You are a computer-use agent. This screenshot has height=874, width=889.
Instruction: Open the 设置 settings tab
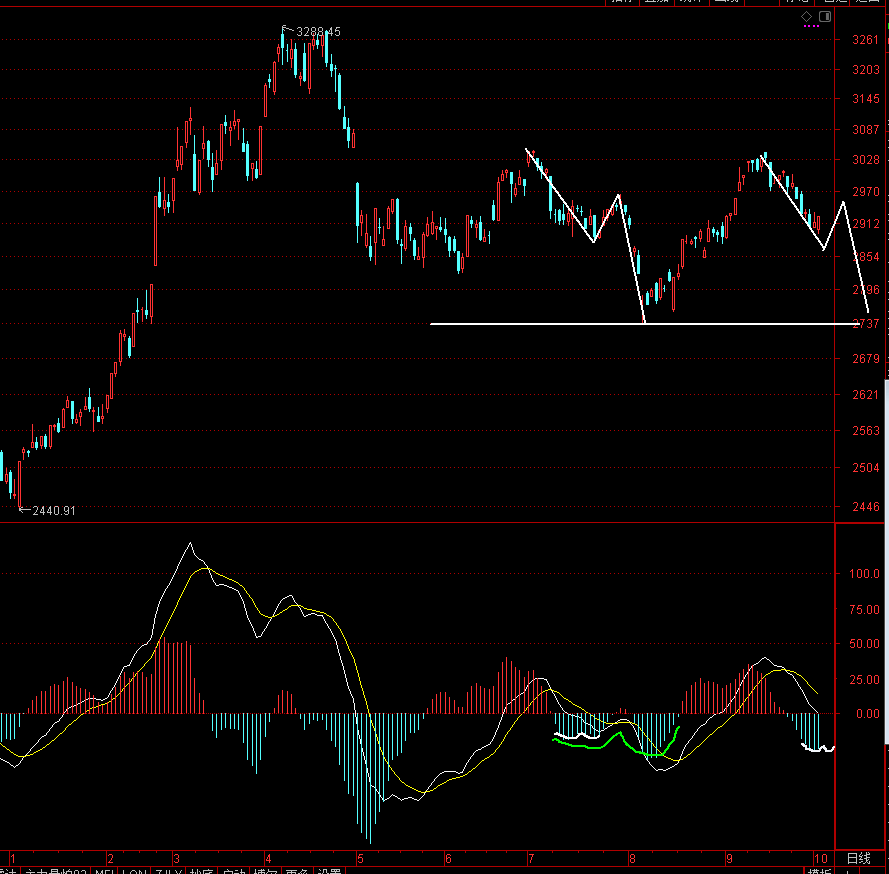329,871
